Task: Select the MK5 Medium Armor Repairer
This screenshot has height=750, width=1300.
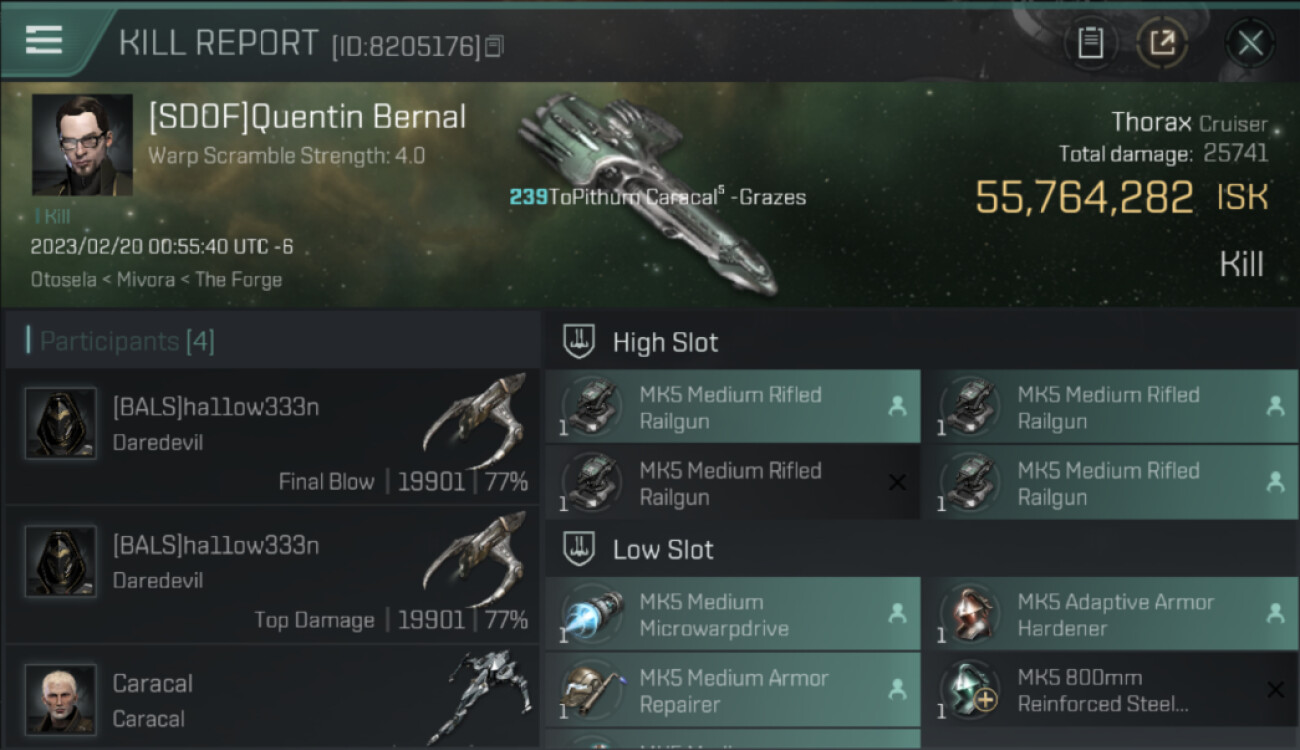Action: [x=732, y=691]
